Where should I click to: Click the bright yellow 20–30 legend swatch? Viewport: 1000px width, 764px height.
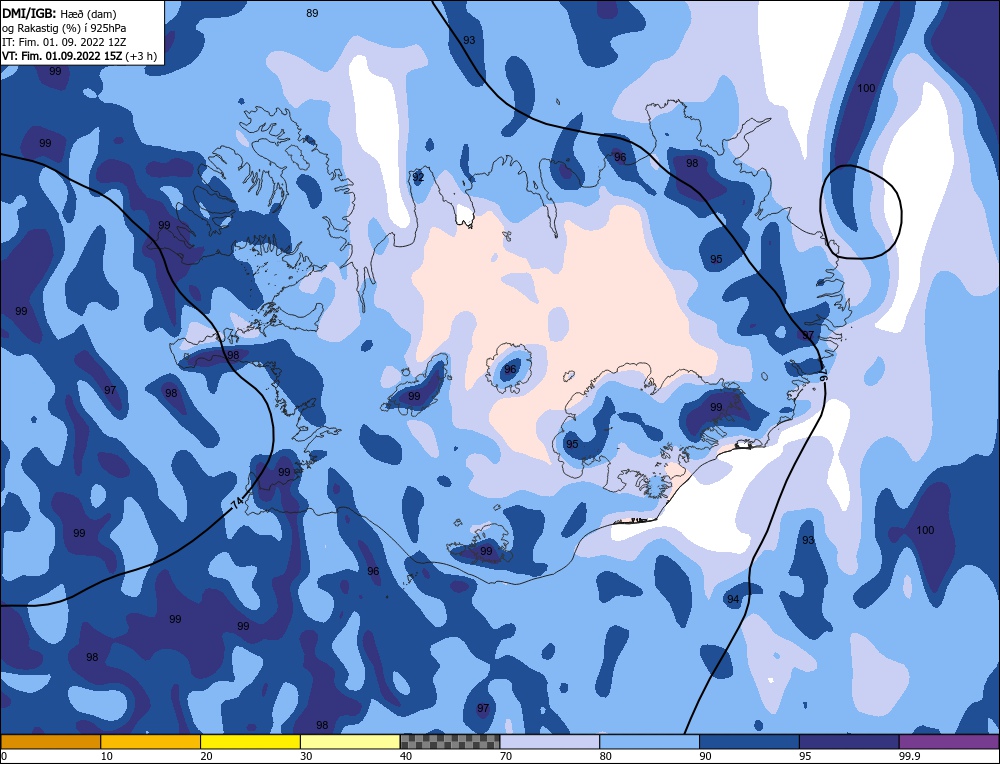[x=250, y=742]
